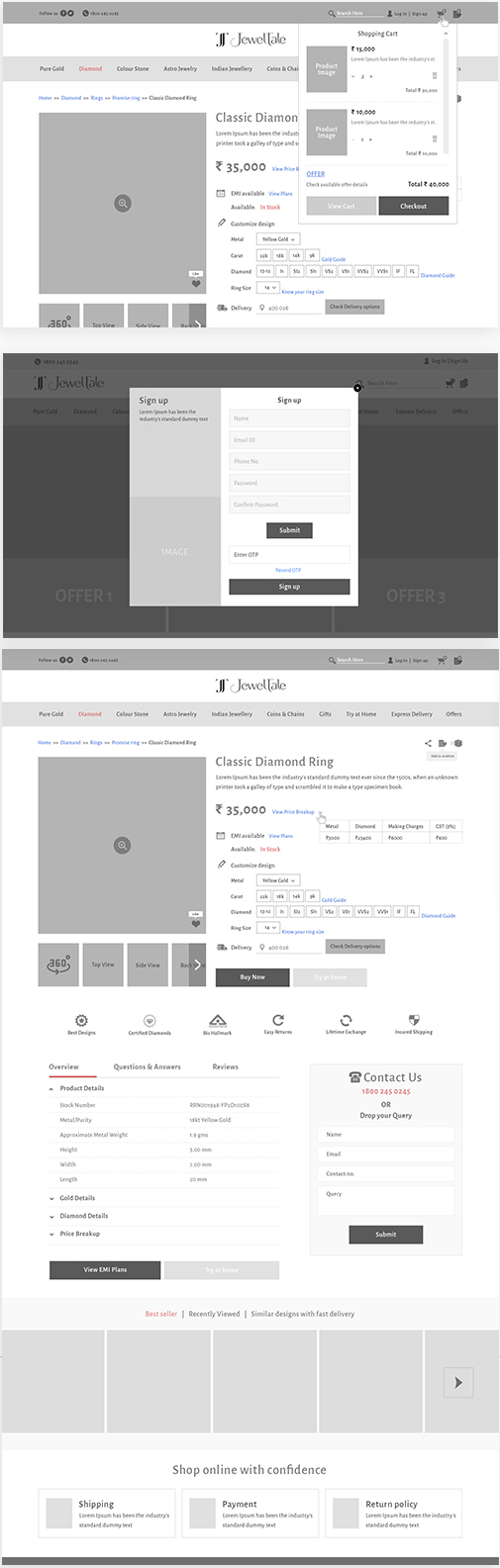Click the Checkout button in the cart
The width and height of the screenshot is (500, 1568).
(x=413, y=206)
